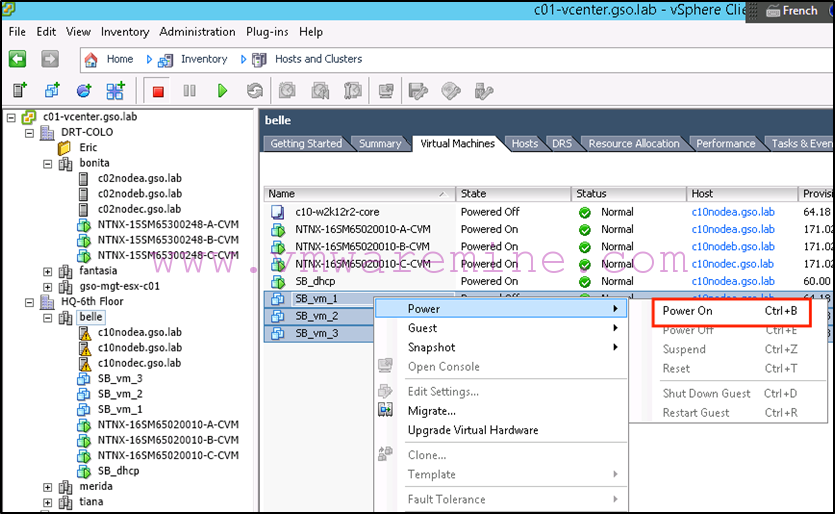This screenshot has height=514, width=835.
Task: Click the Suspend pause toolbar icon
Action: coord(190,91)
